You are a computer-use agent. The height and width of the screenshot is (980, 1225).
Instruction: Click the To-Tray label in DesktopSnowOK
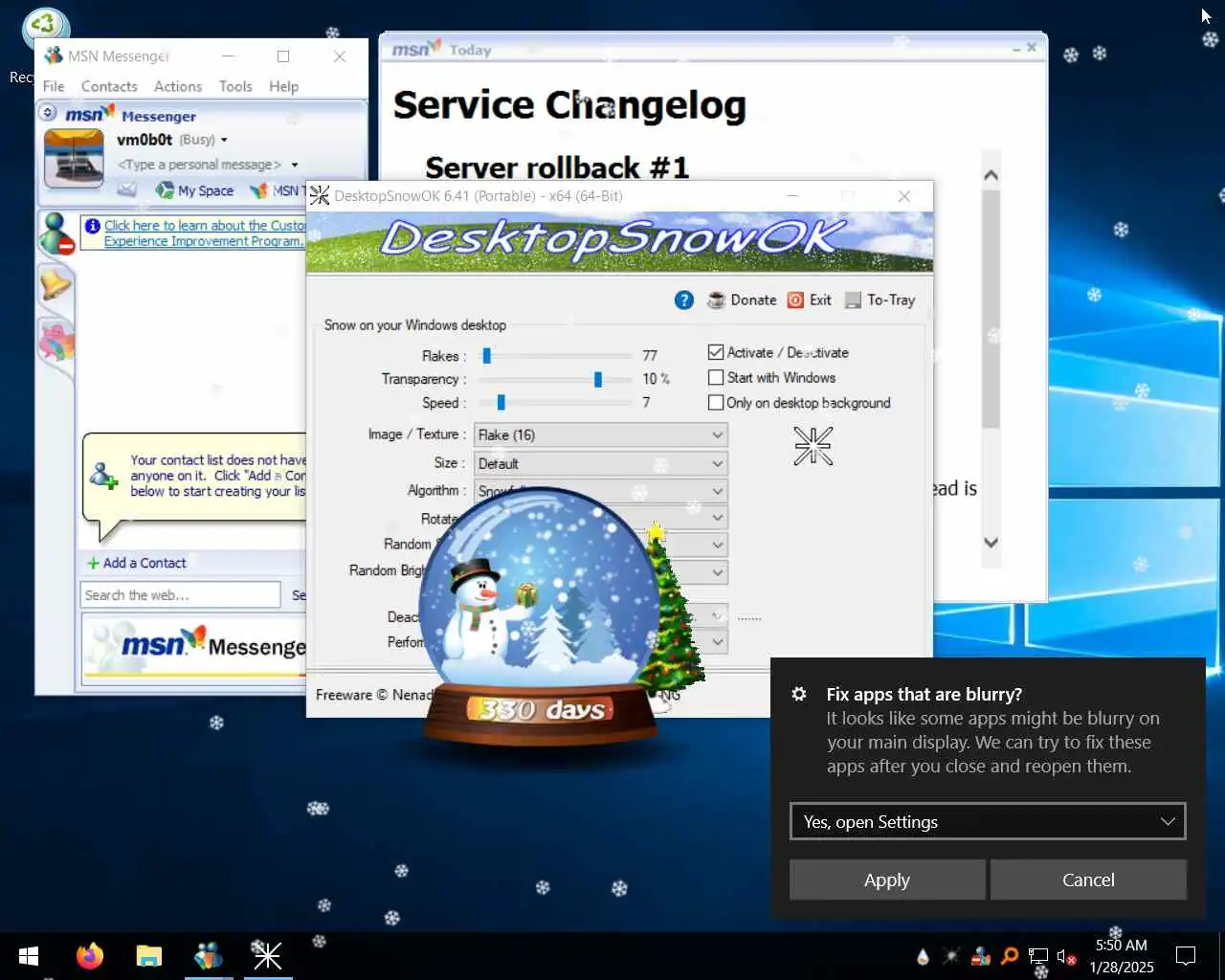click(x=891, y=301)
